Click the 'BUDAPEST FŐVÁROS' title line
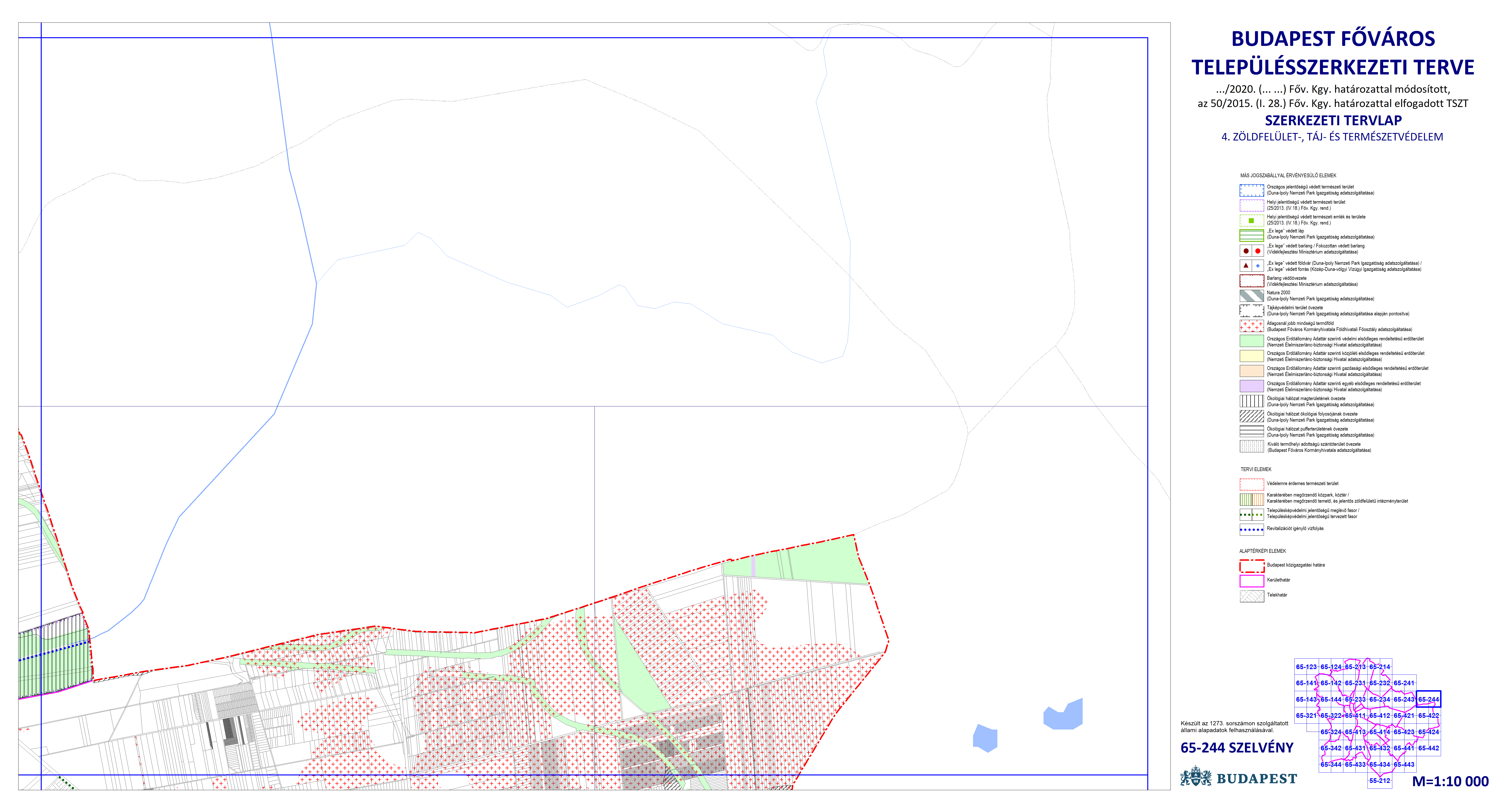Viewport: 1512px width, 811px height. coord(1333,39)
